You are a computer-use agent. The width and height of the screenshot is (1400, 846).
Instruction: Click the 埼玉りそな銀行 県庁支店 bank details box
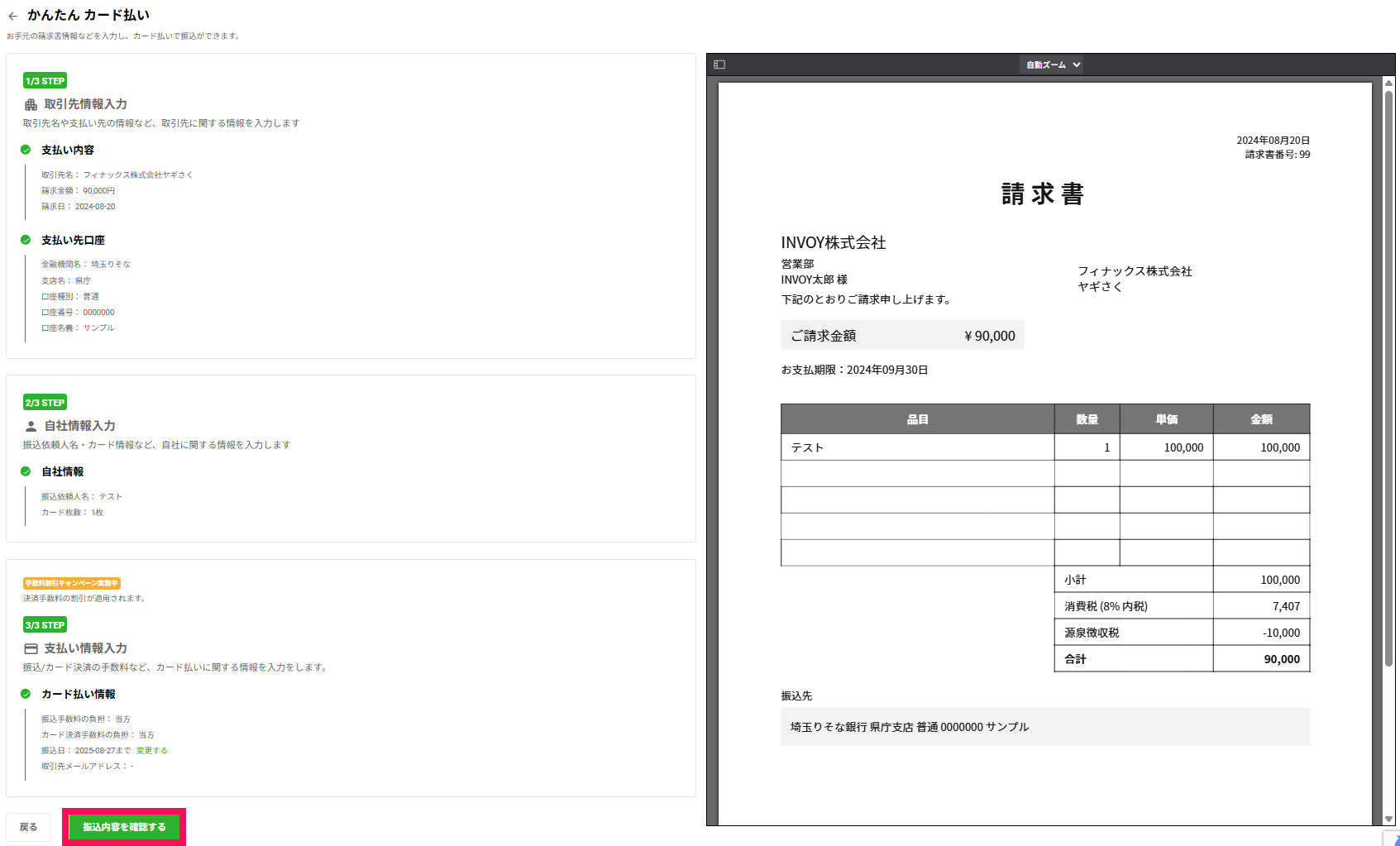point(1045,727)
